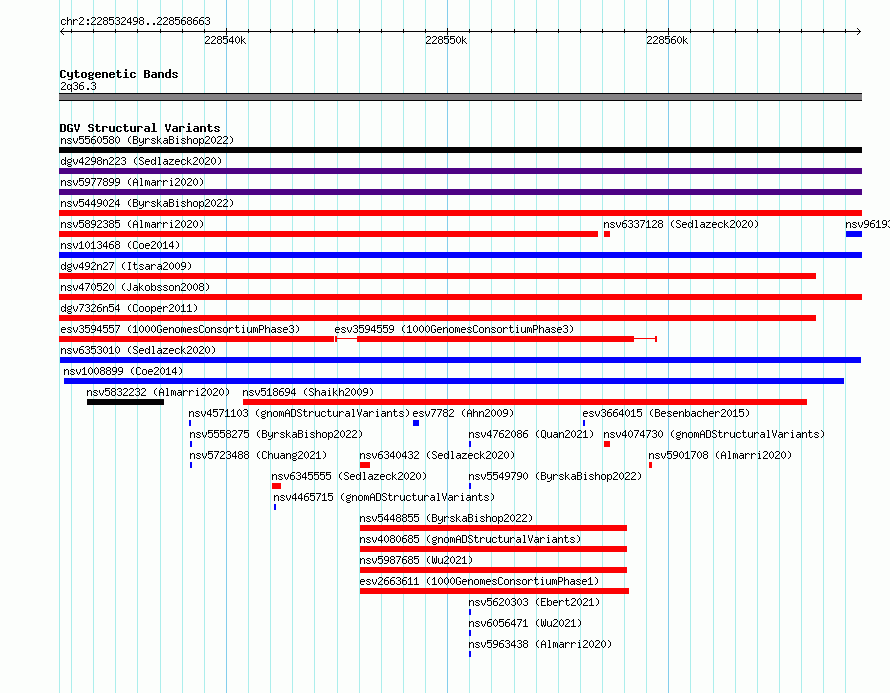Image resolution: width=890 pixels, height=693 pixels.
Task: Click the left arrow on the ruler
Action: point(63,31)
